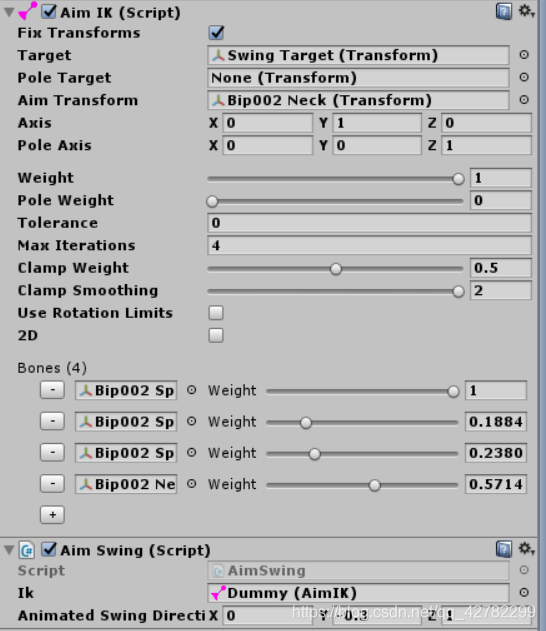Remove the Bip002 Ne bone
This screenshot has height=631, width=546.
(52, 484)
